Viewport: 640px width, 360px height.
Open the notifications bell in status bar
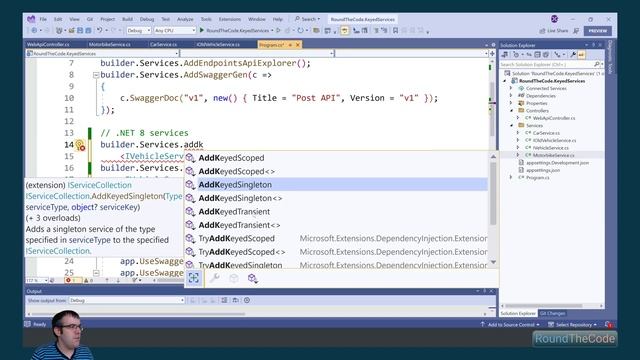[608, 324]
